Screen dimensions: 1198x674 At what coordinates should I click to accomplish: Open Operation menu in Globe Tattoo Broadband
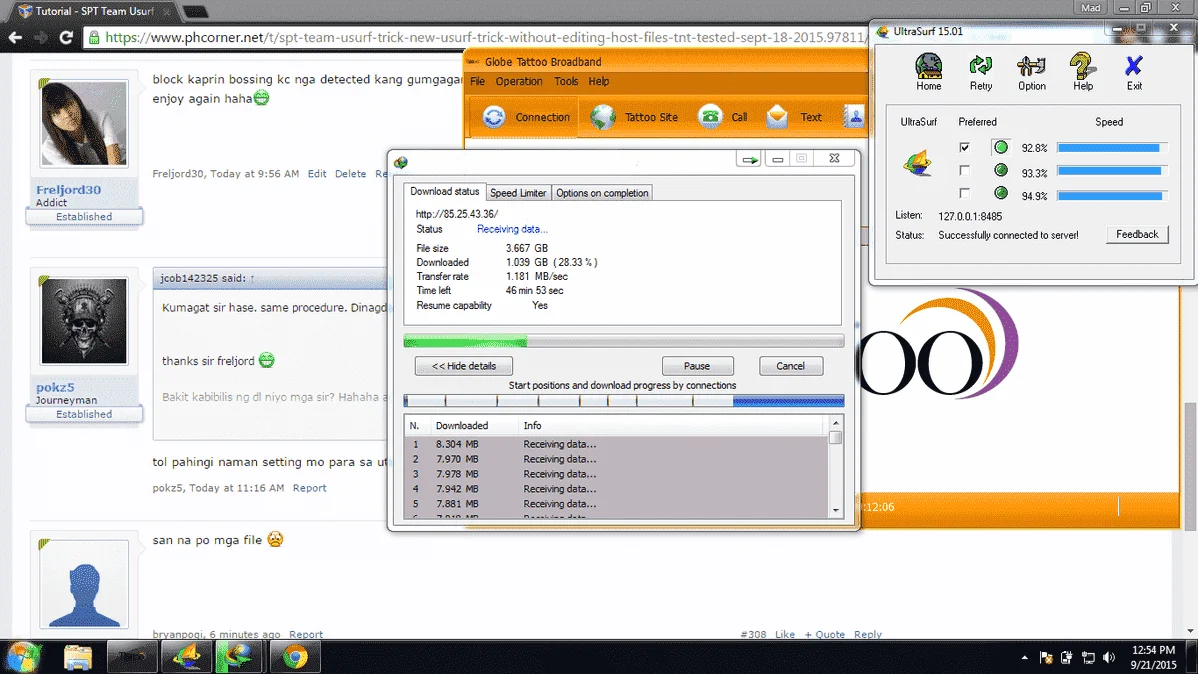pos(519,81)
